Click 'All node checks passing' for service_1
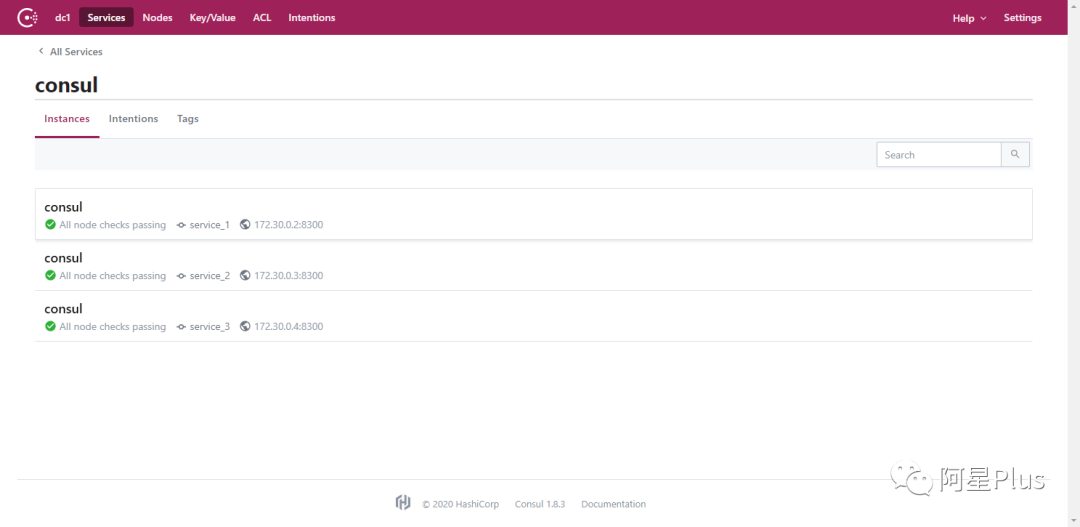Viewport: 1080px width, 527px height. [112, 225]
